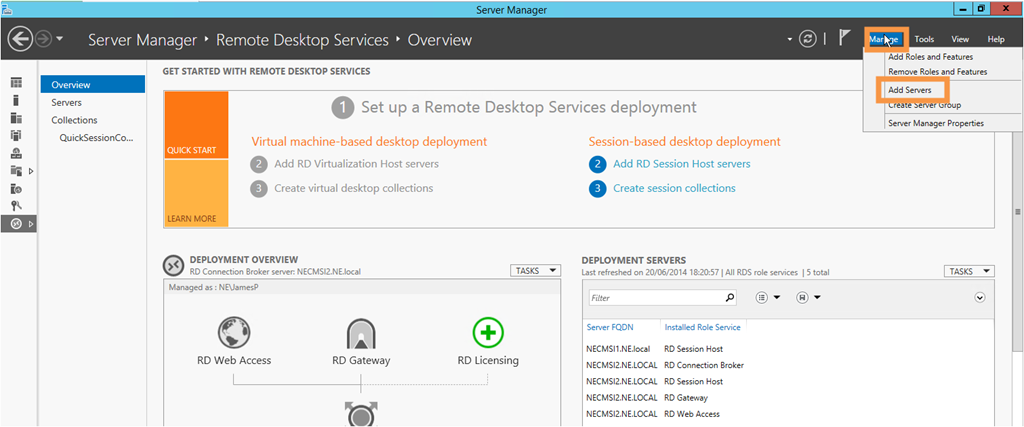The image size is (1024, 427).
Task: Select the NECMSI2.NE.LOCAL RD Web Access row
Action: pos(788,415)
